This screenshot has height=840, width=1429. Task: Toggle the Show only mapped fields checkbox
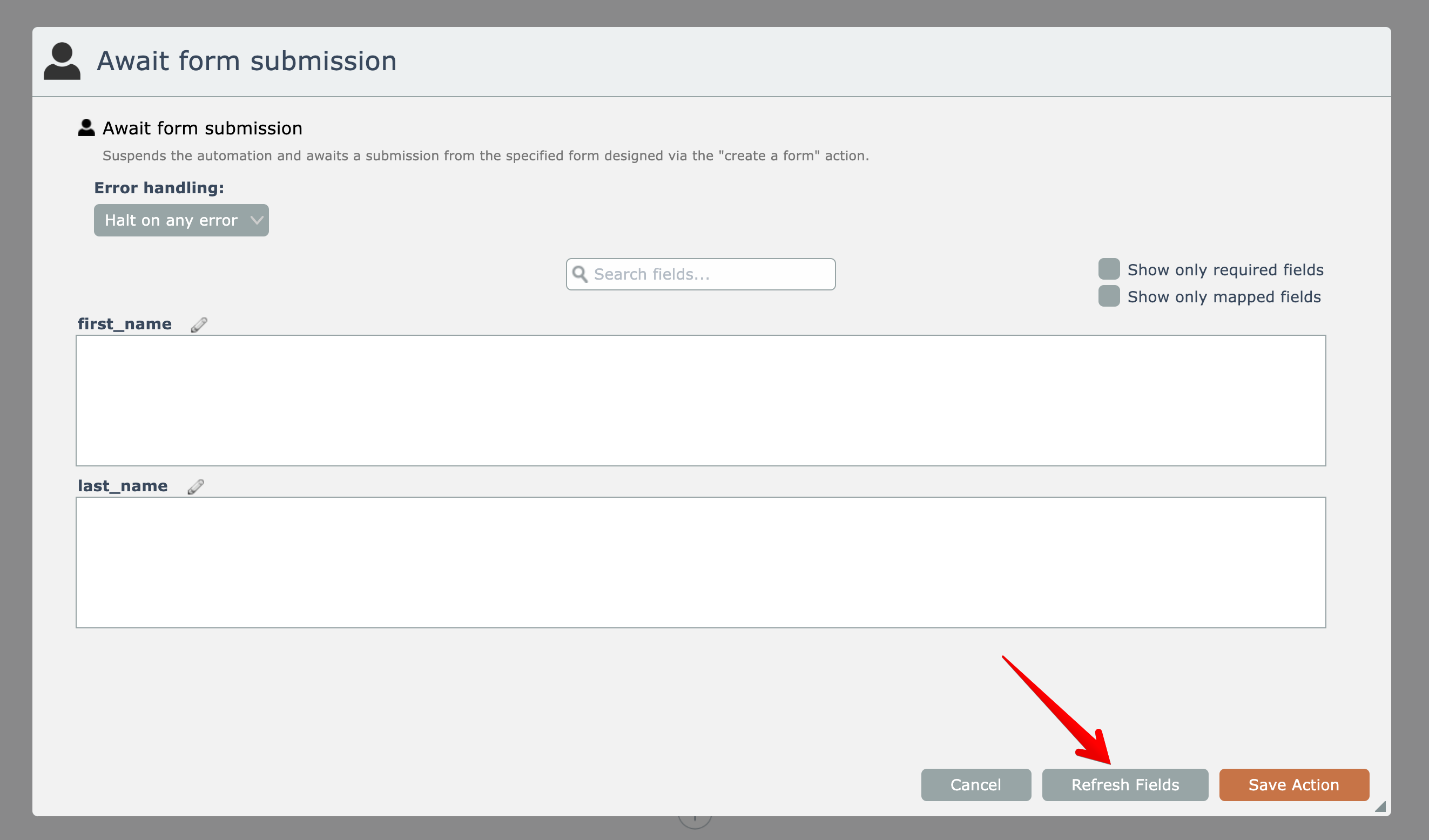[1109, 296]
